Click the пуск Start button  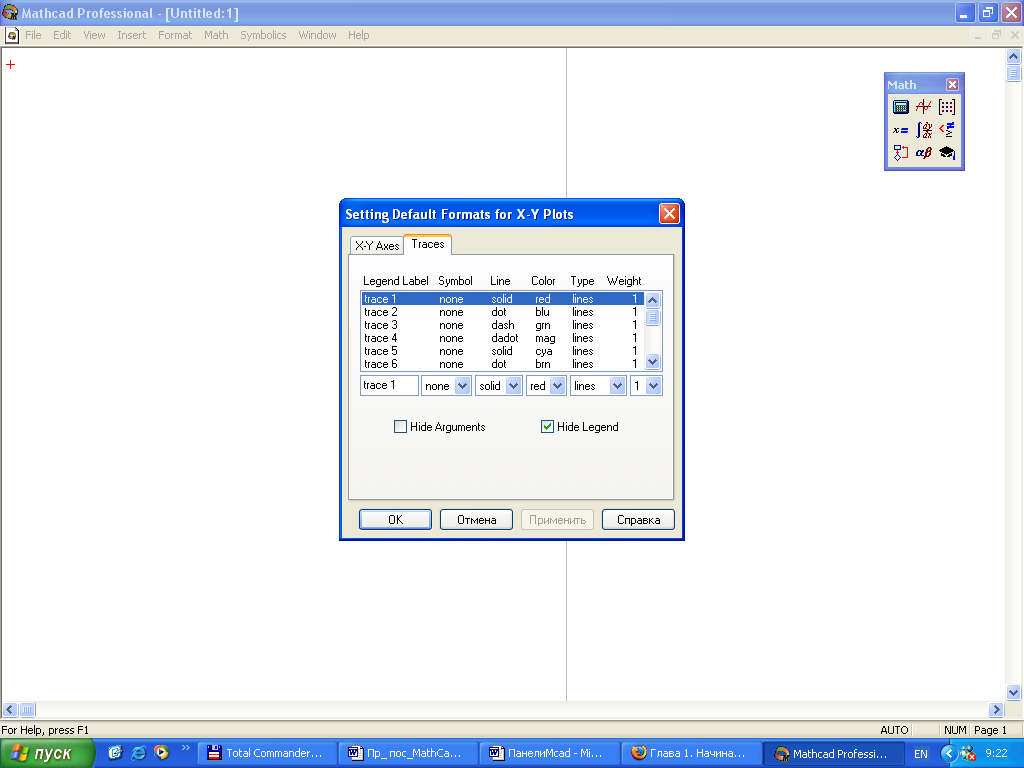tap(47, 754)
